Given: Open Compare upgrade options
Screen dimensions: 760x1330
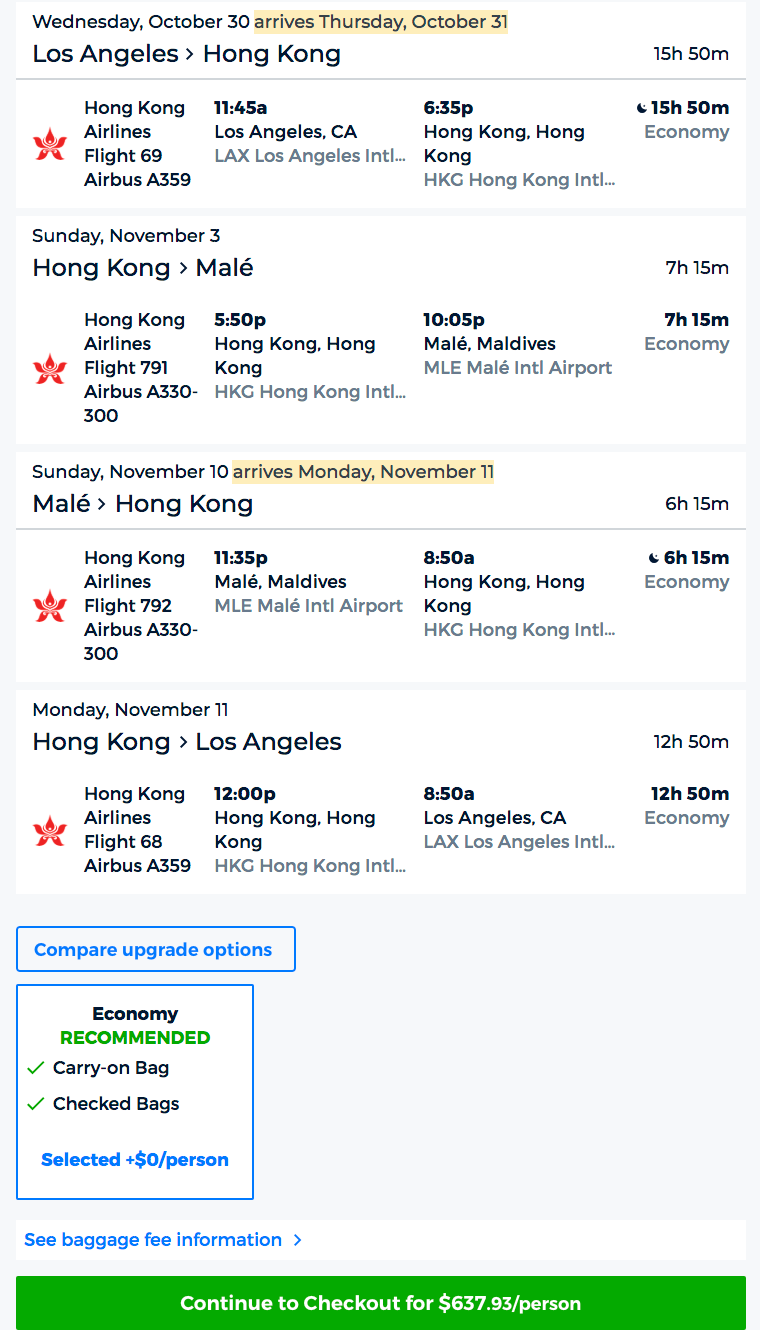Looking at the screenshot, I should pos(155,949).
